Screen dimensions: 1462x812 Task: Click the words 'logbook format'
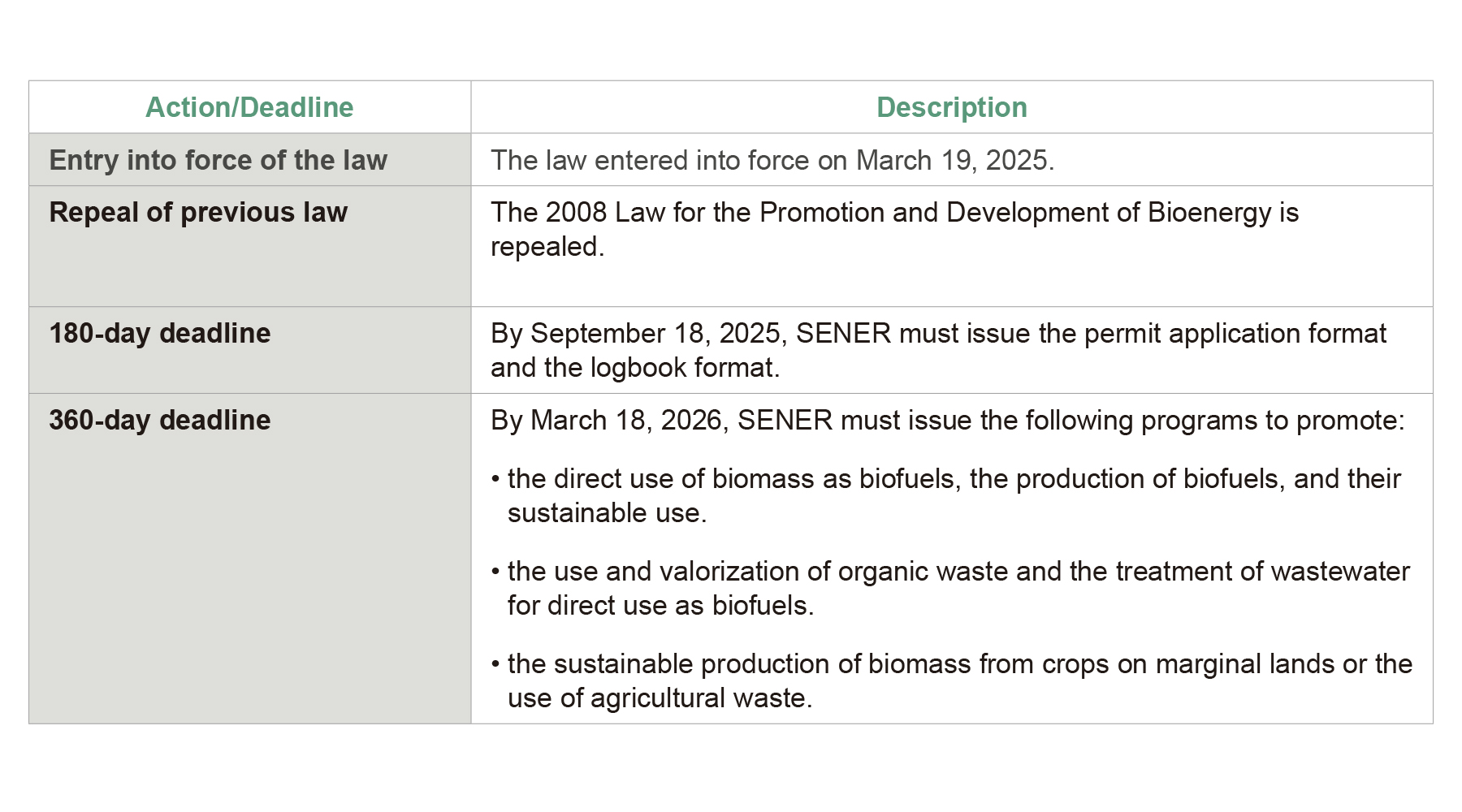(681, 368)
